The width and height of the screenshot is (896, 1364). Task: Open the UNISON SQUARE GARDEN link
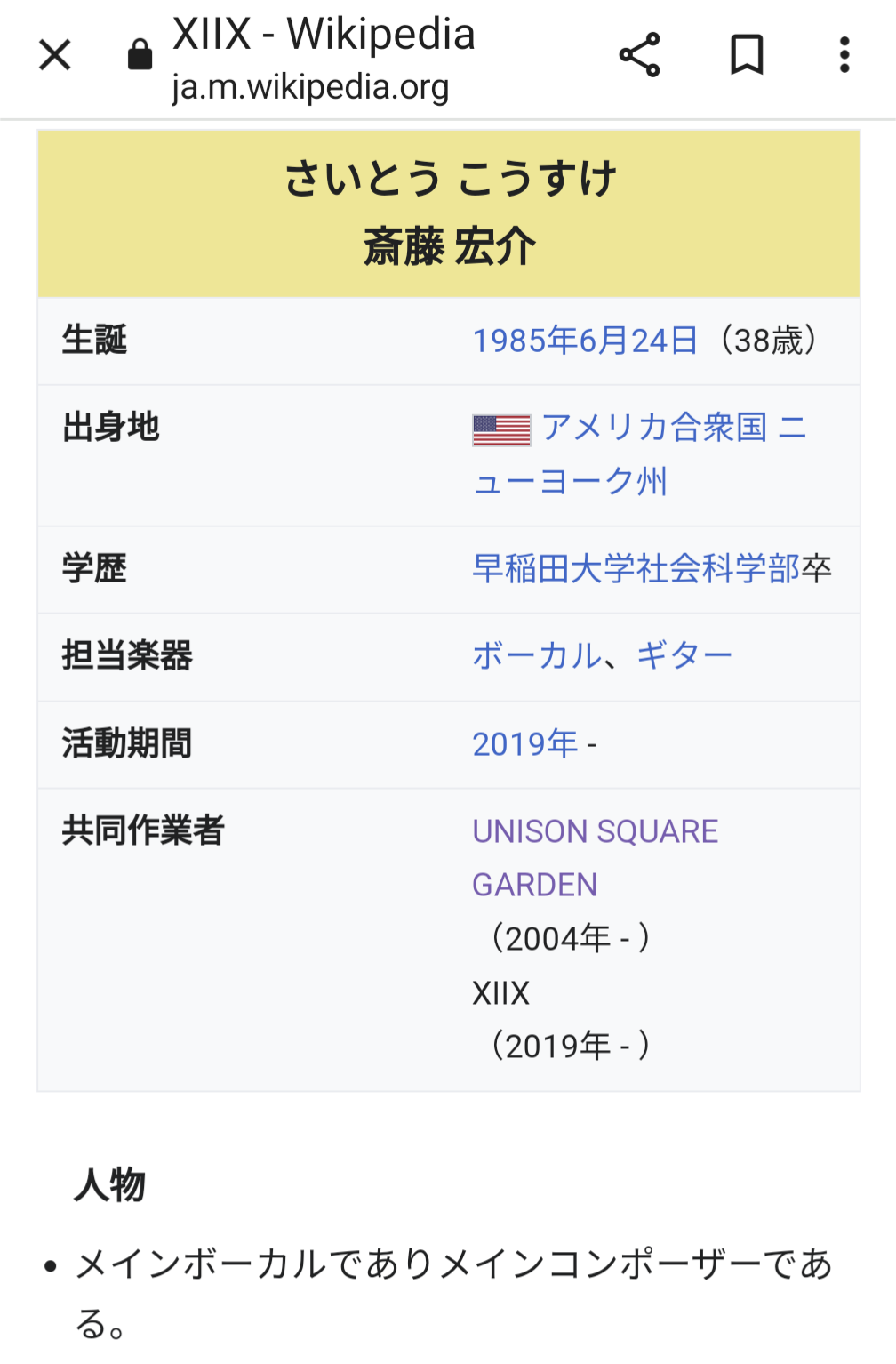tap(596, 858)
